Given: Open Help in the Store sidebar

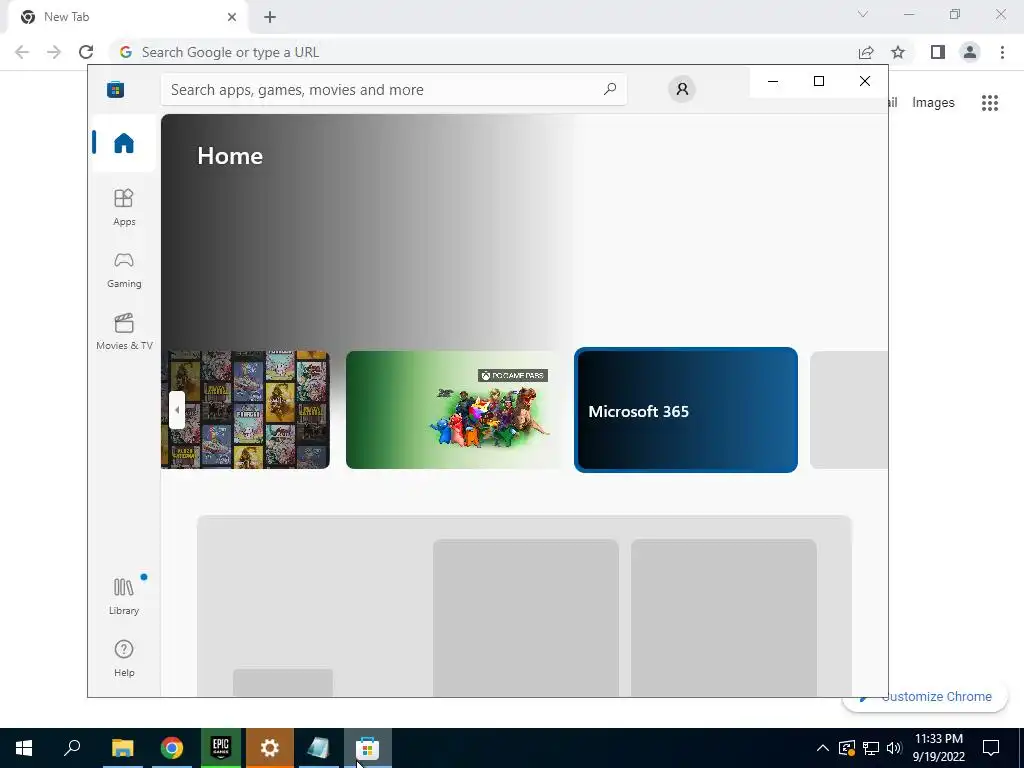Looking at the screenshot, I should [124, 658].
